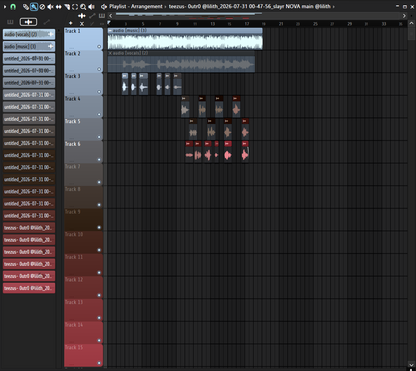Click the audio [vocals] waveform on Track 2
Screen dimensions: 416x371
pyautogui.click(x=181, y=64)
